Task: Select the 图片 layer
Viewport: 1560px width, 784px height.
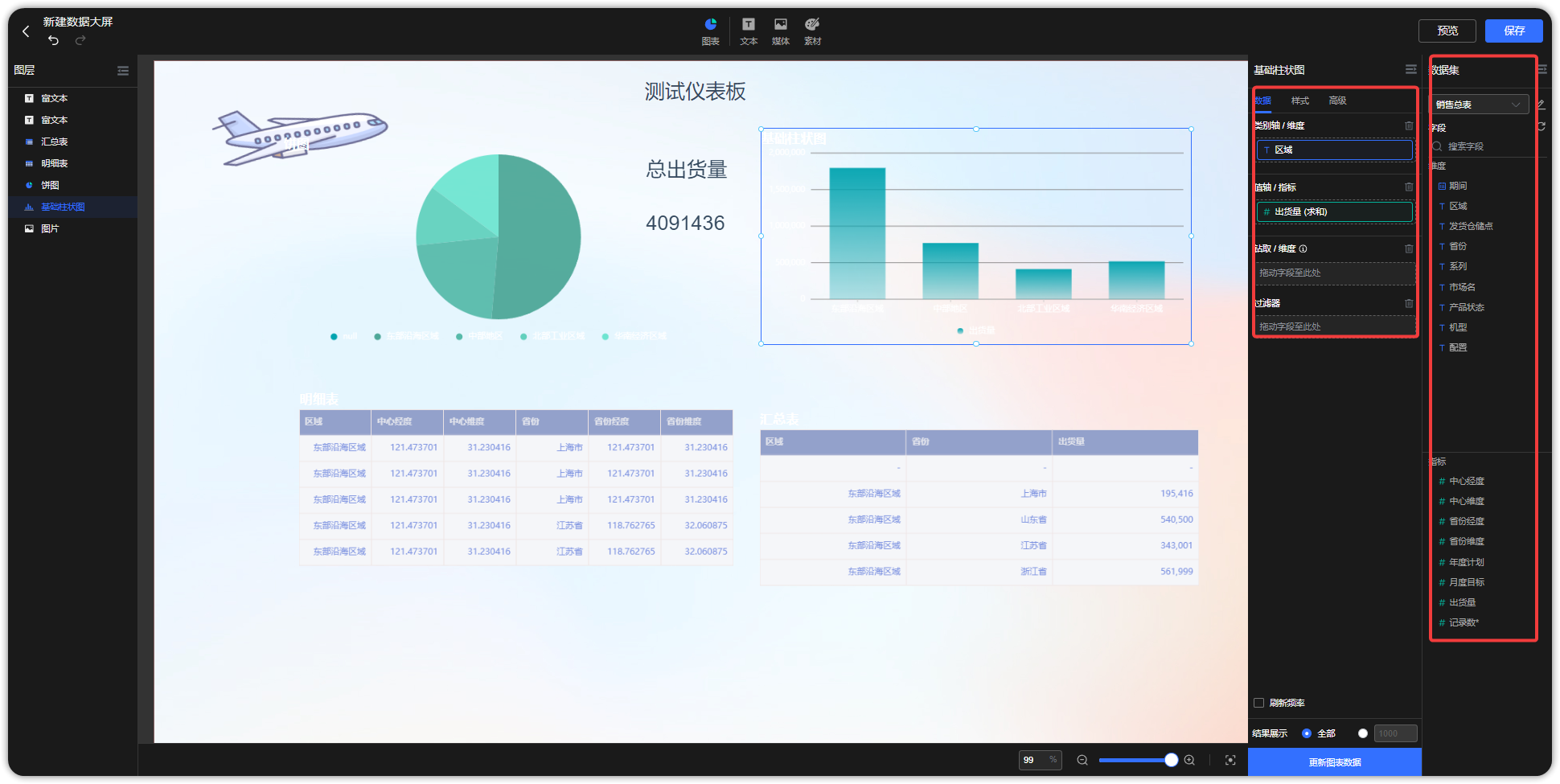Action: point(73,228)
